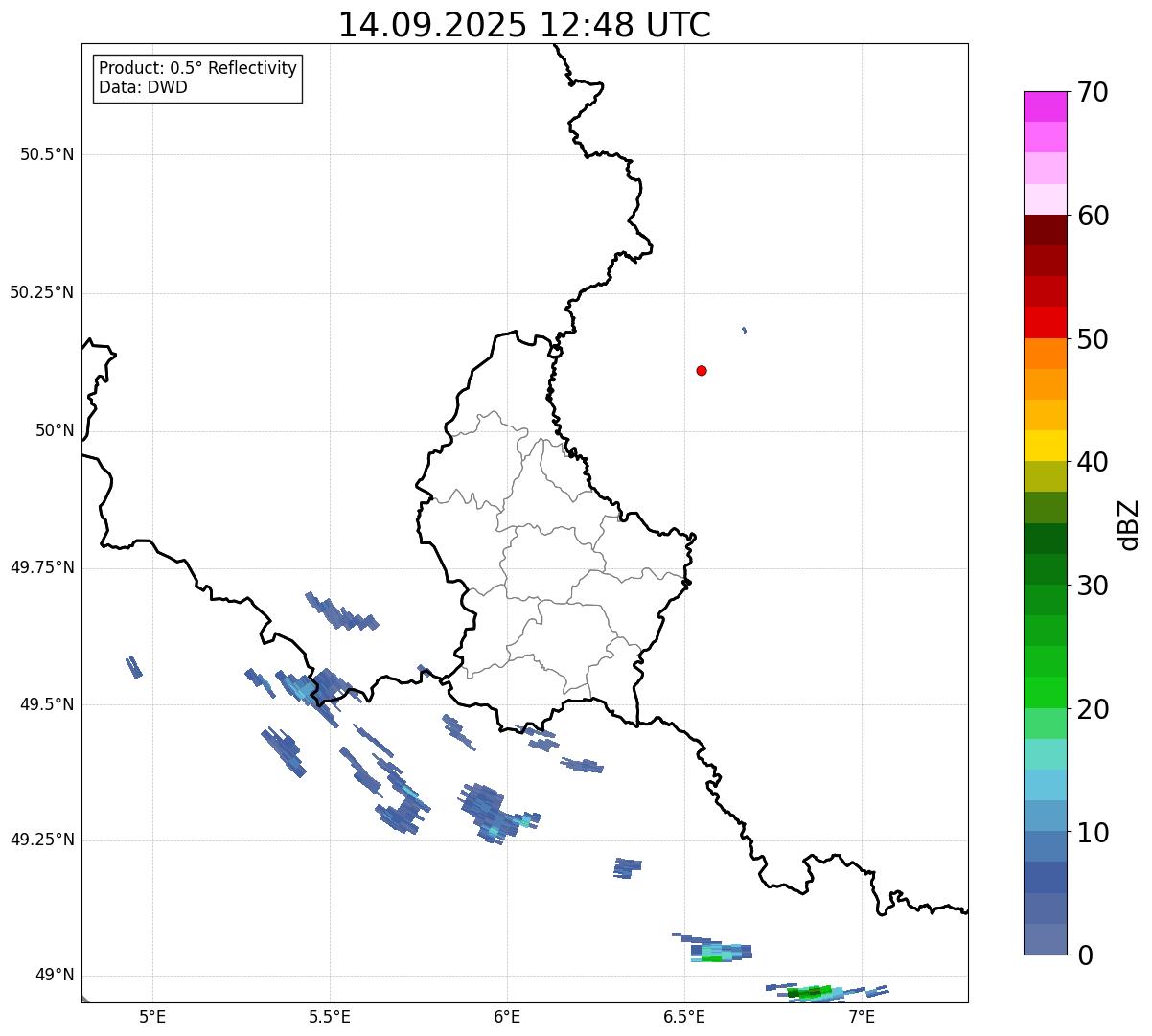The height and width of the screenshot is (1036, 1152).
Task: Click the title '14.09.2025 12:48 UTC'
Action: 525,25
